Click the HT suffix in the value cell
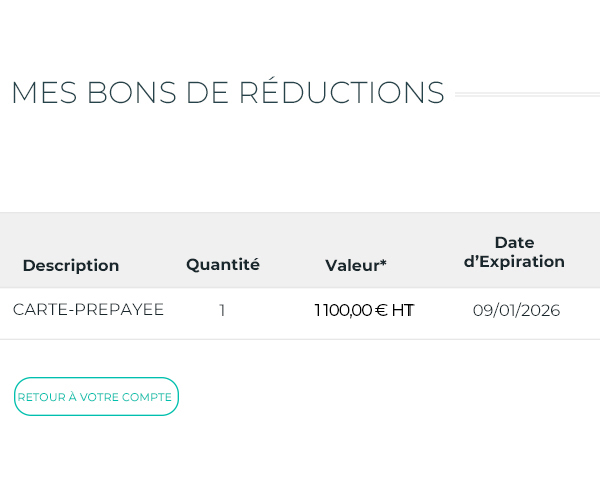The height and width of the screenshot is (500, 600). coord(403,310)
